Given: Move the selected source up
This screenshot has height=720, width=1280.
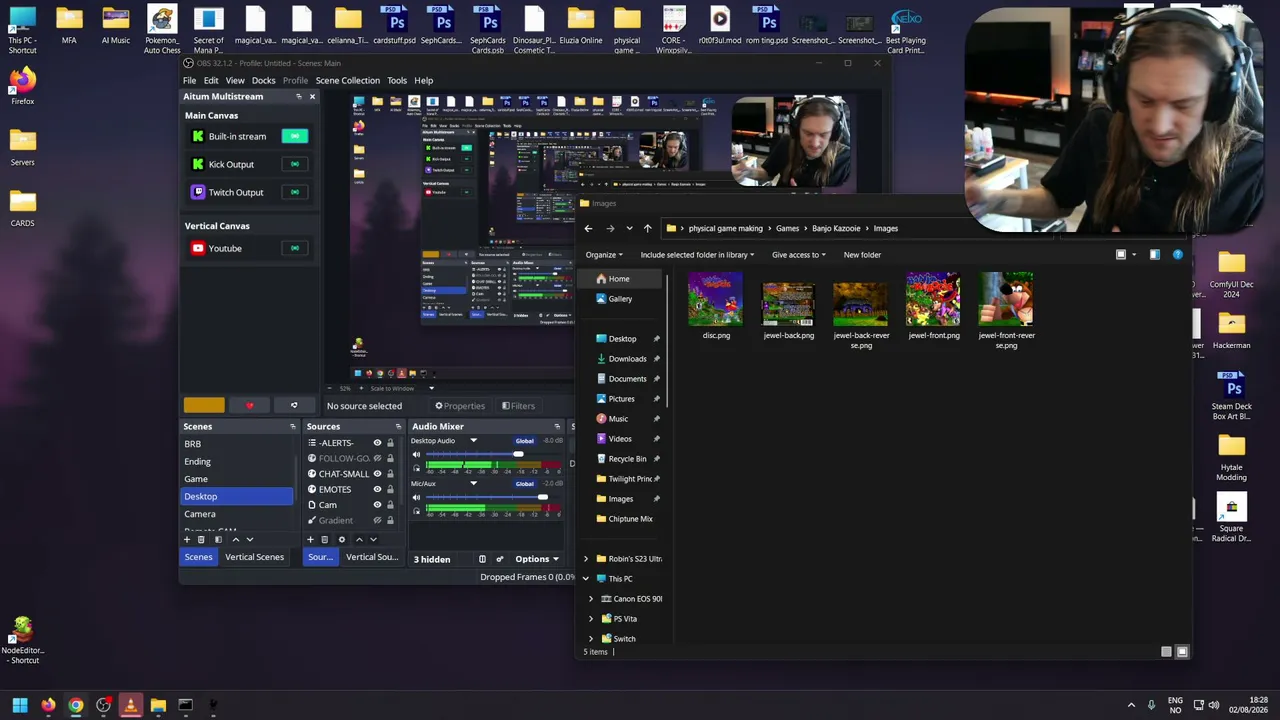Looking at the screenshot, I should 359,540.
